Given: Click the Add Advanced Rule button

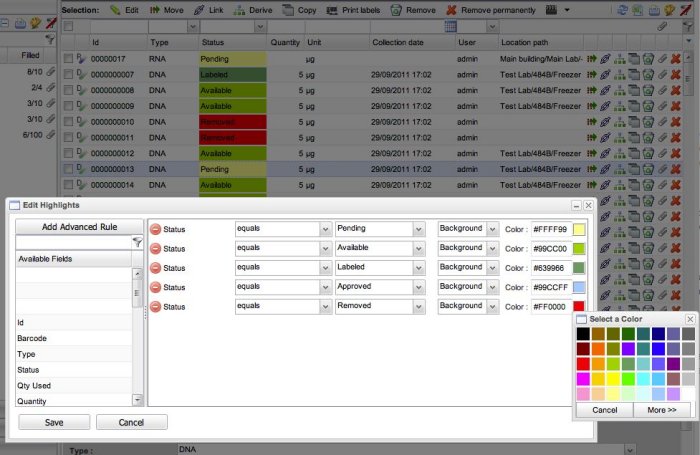Looking at the screenshot, I should coord(80,227).
